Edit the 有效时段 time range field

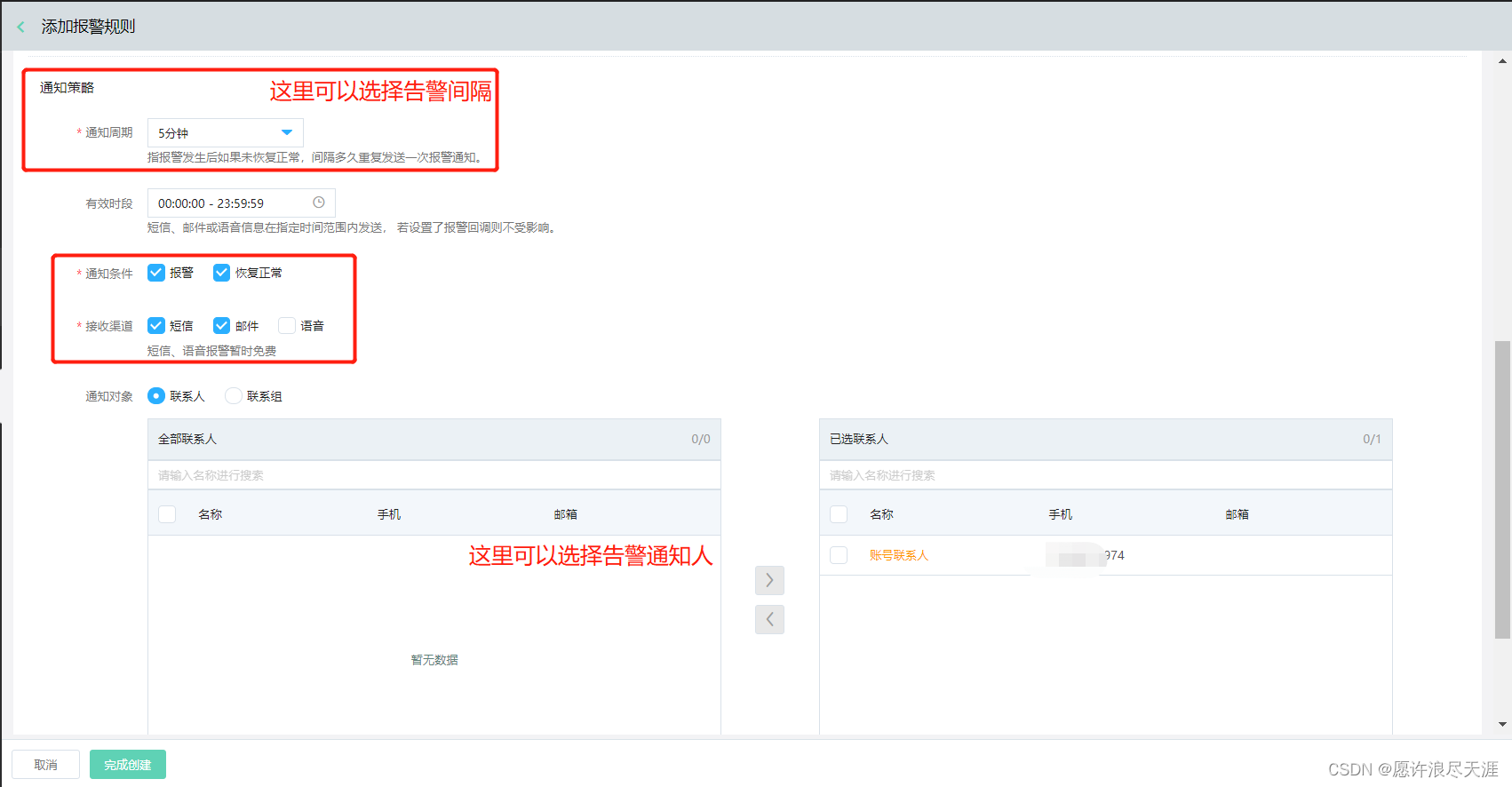[242, 203]
